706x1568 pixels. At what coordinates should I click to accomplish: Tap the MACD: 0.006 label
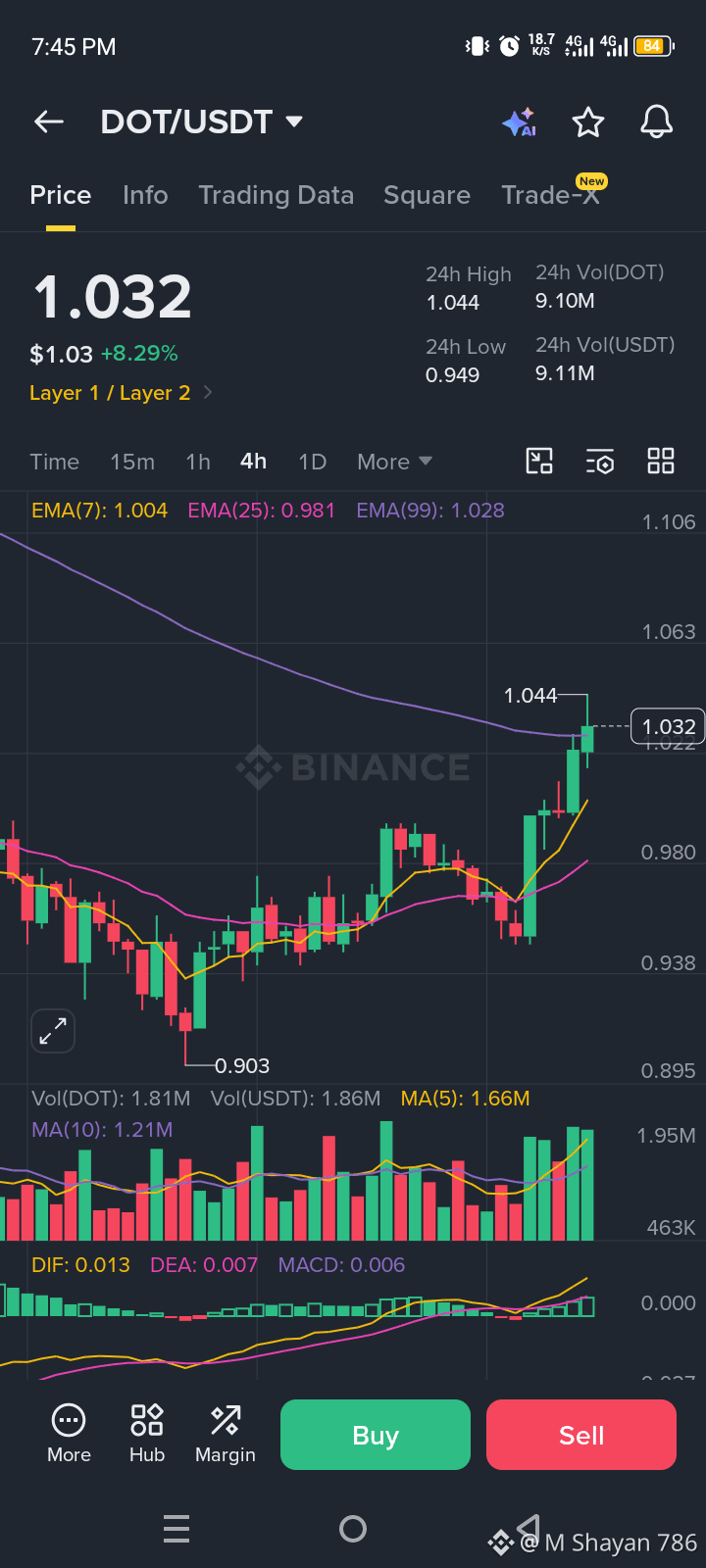pyautogui.click(x=341, y=1265)
